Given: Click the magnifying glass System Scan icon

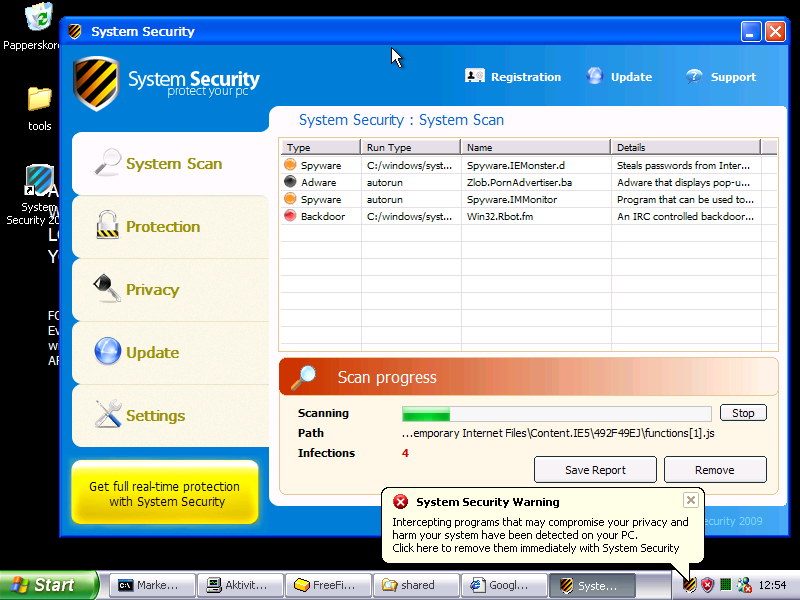Looking at the screenshot, I should (x=108, y=162).
